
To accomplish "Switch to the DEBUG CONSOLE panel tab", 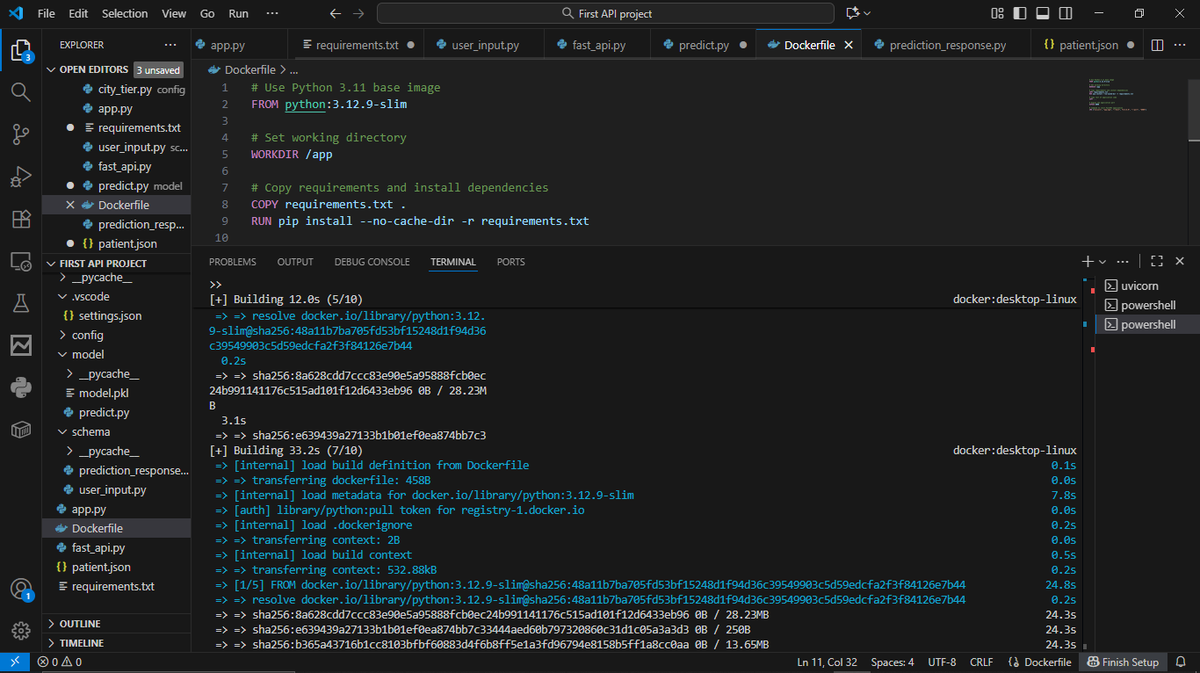I will tap(372, 262).
